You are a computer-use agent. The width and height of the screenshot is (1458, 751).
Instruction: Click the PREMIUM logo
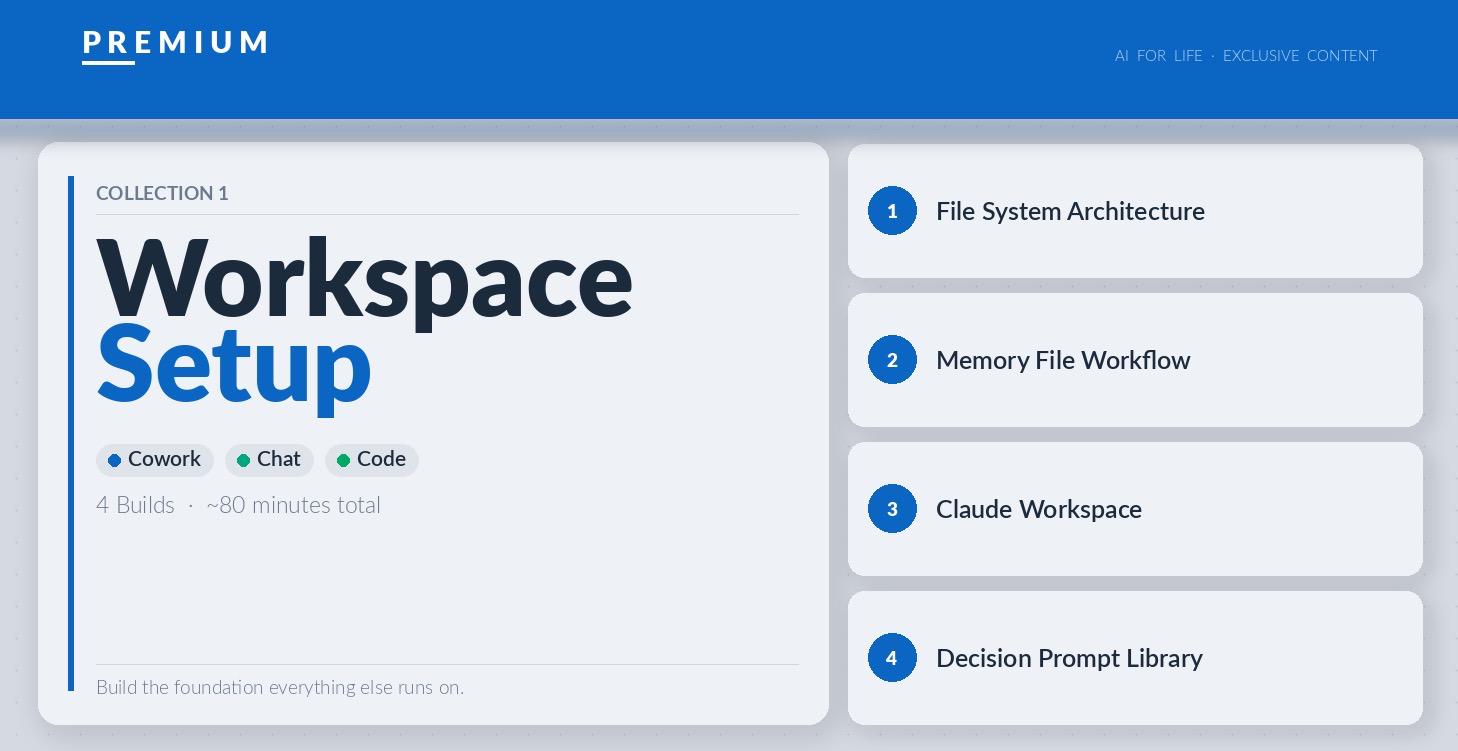(174, 44)
